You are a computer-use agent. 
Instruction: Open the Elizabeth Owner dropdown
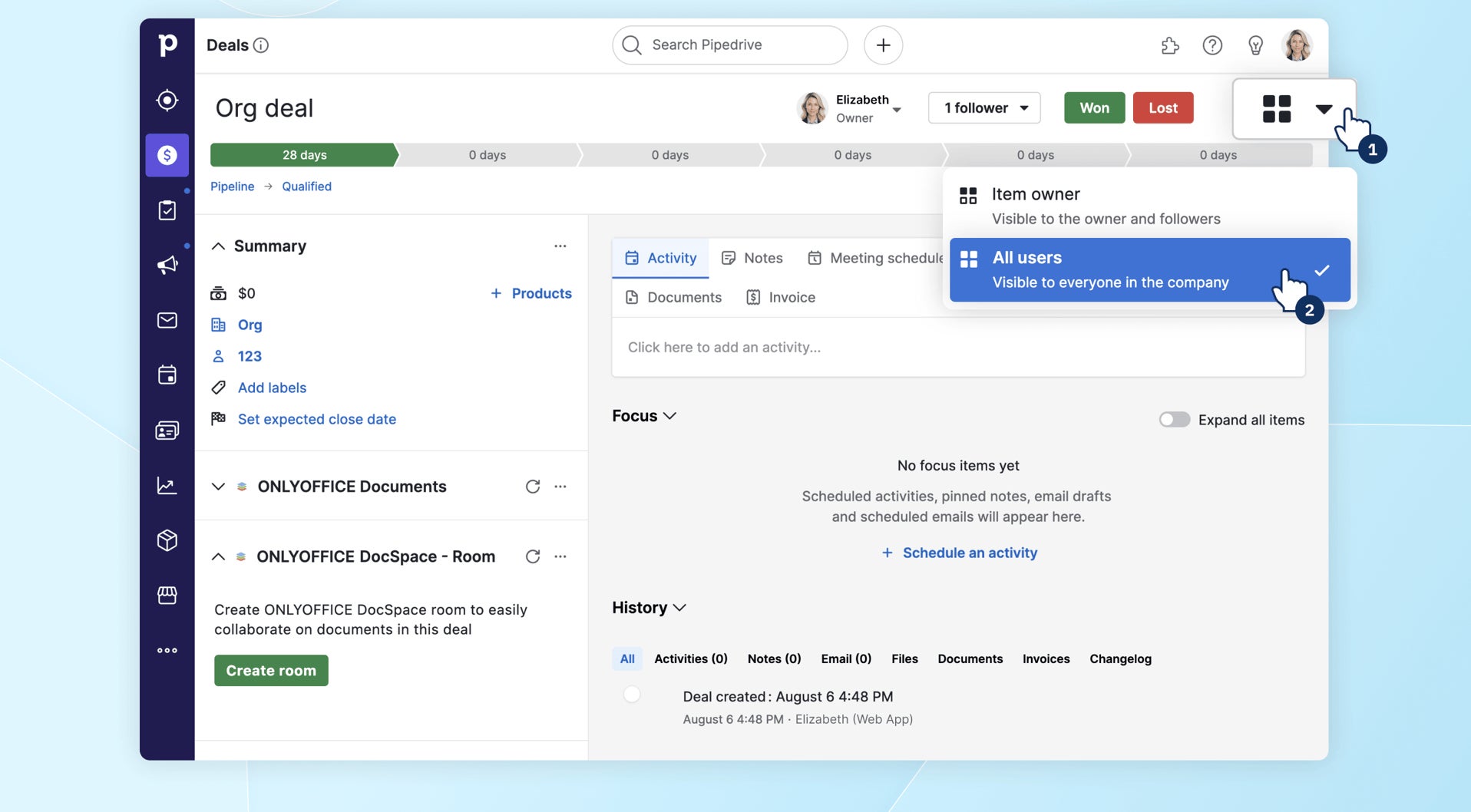(849, 108)
